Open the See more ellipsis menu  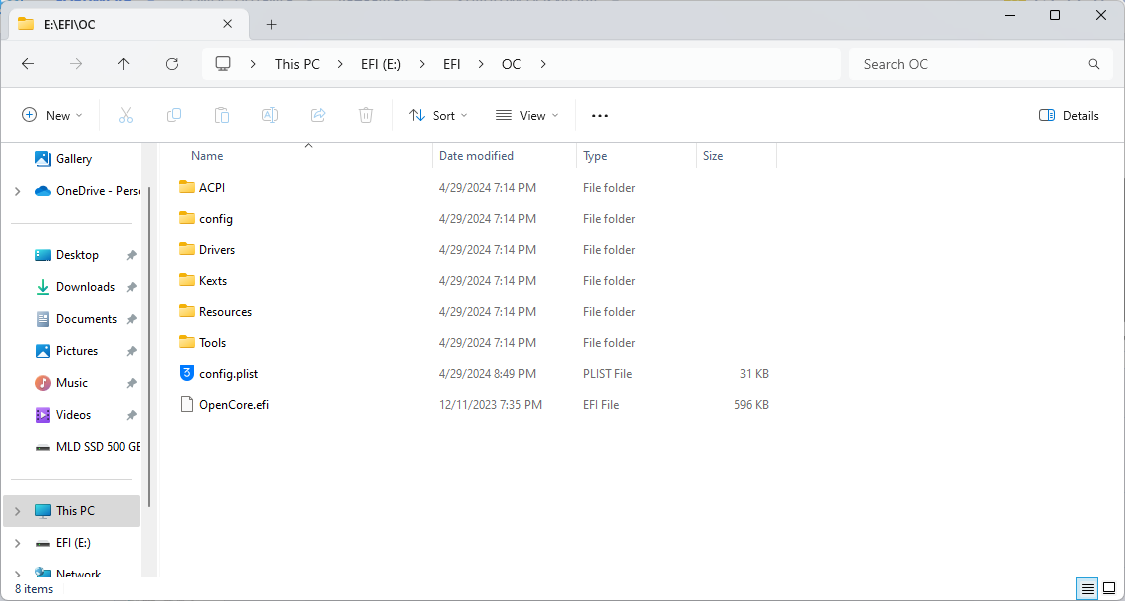(x=600, y=115)
